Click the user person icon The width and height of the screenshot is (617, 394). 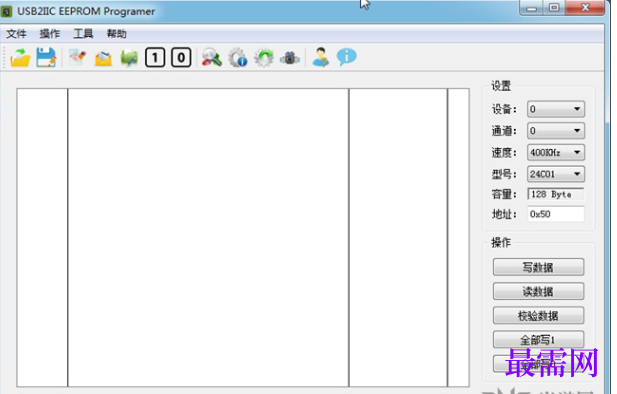pyautogui.click(x=321, y=57)
